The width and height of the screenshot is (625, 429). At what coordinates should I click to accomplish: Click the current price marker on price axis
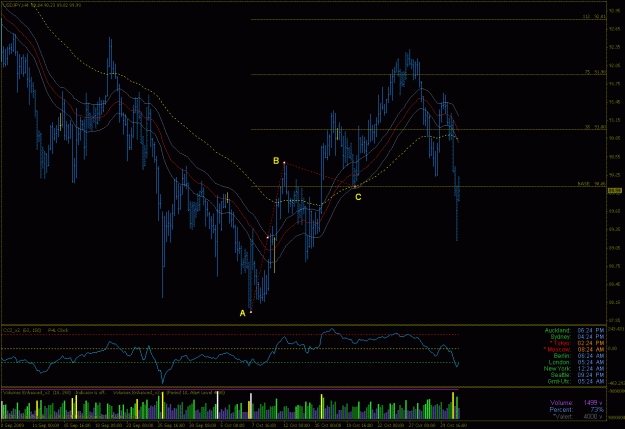pos(615,191)
